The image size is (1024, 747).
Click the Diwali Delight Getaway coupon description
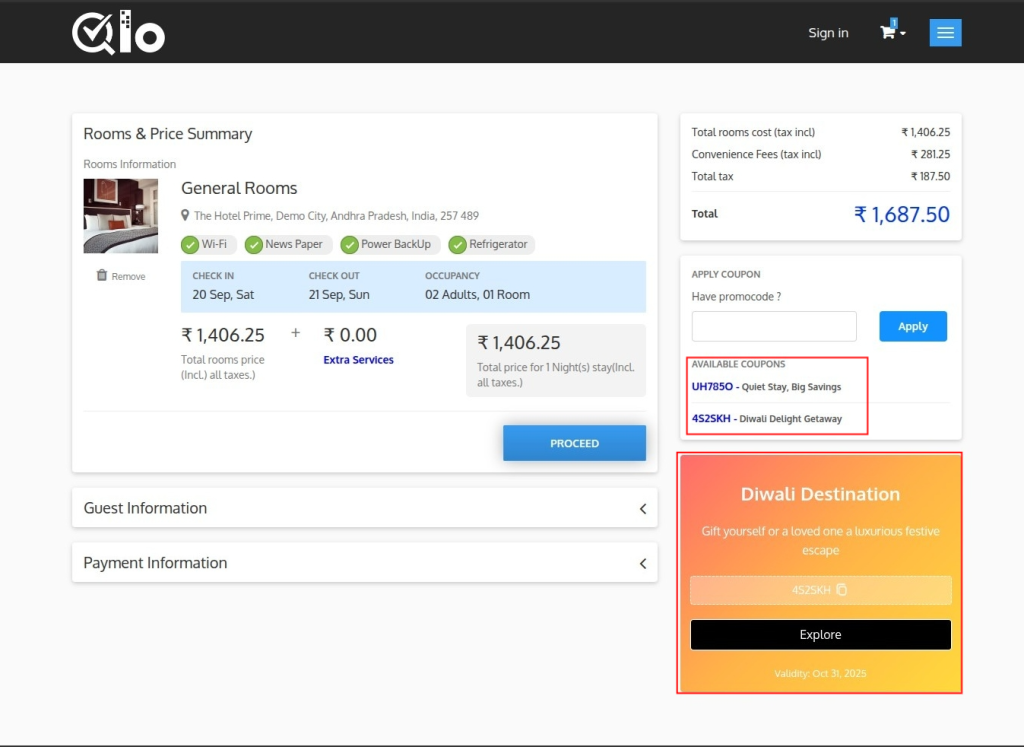790,419
